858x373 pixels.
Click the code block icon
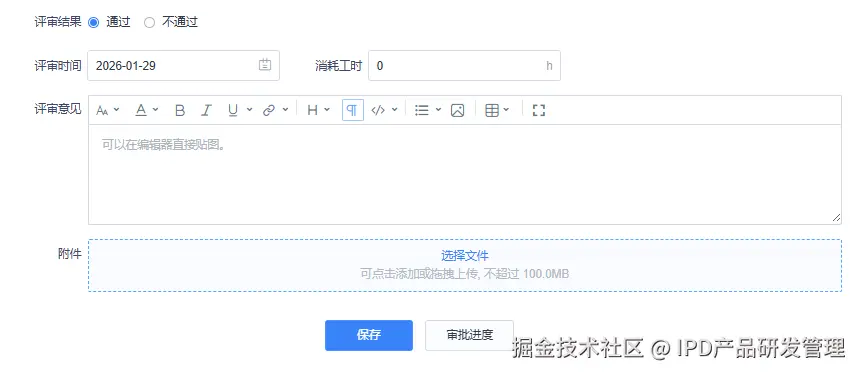click(378, 110)
